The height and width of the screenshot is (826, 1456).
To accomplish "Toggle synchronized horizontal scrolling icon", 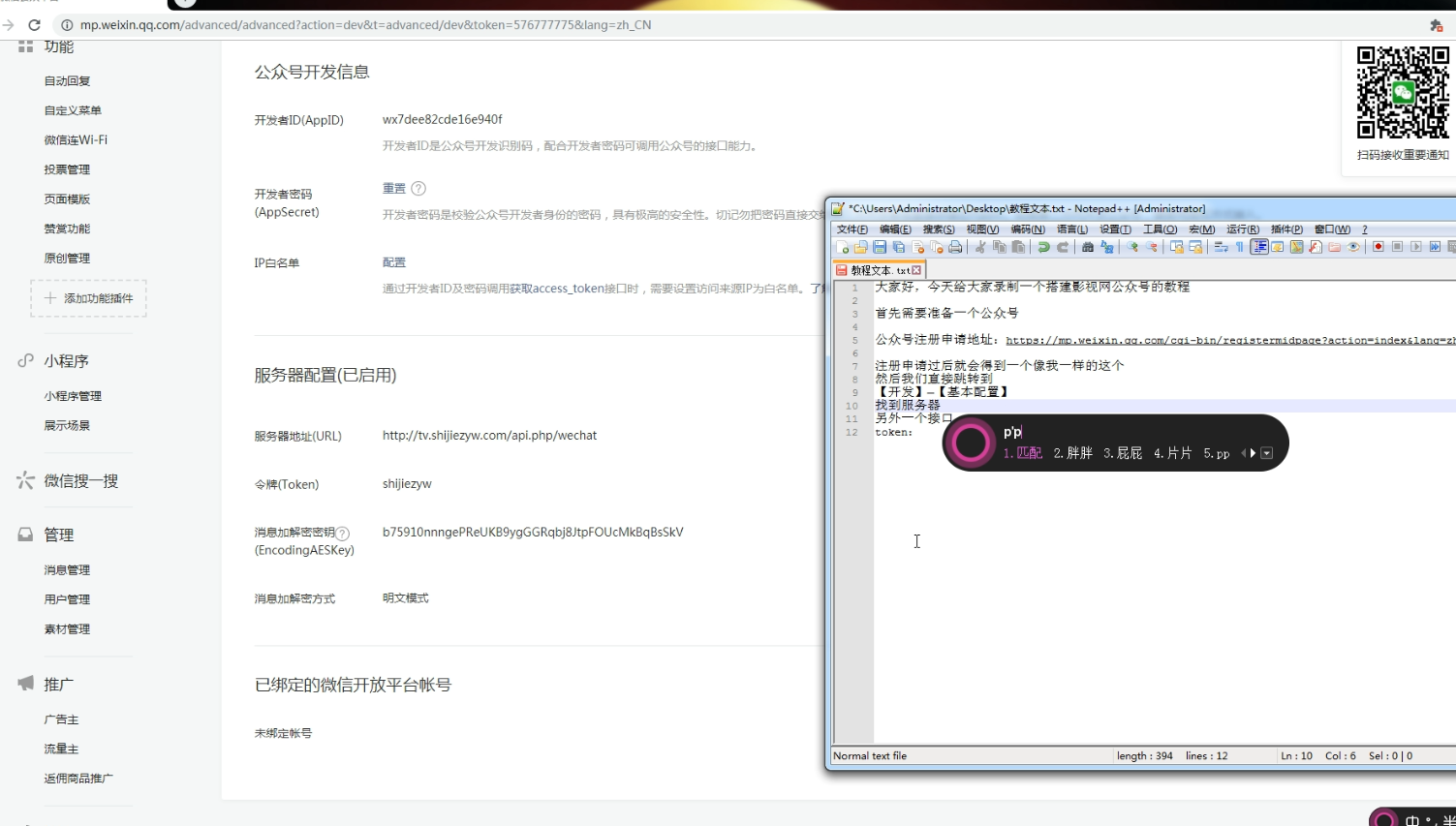I will click(x=1195, y=247).
